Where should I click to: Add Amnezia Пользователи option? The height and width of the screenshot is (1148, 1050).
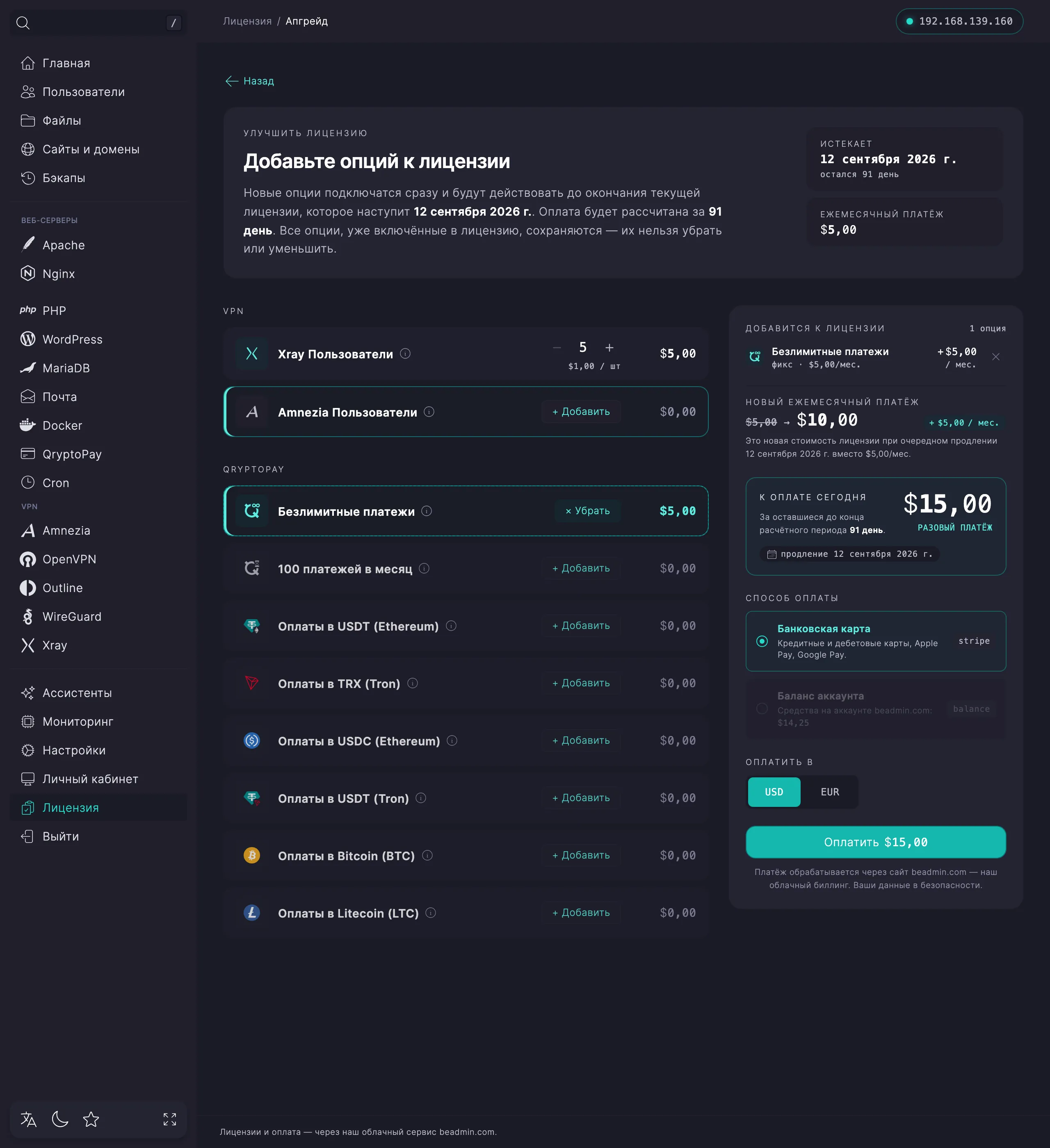point(581,412)
